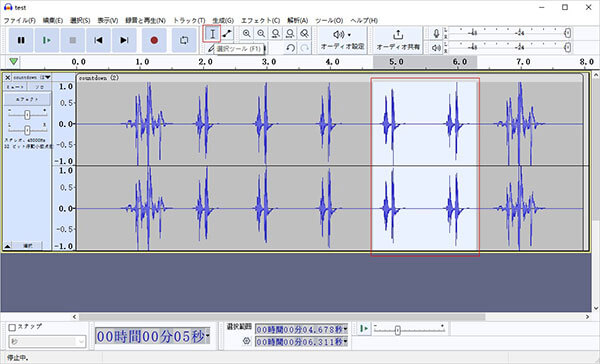This screenshot has width=600, height=364.
Task: Click the 3.0 mark on the timeline ruler
Action: pos(269,62)
